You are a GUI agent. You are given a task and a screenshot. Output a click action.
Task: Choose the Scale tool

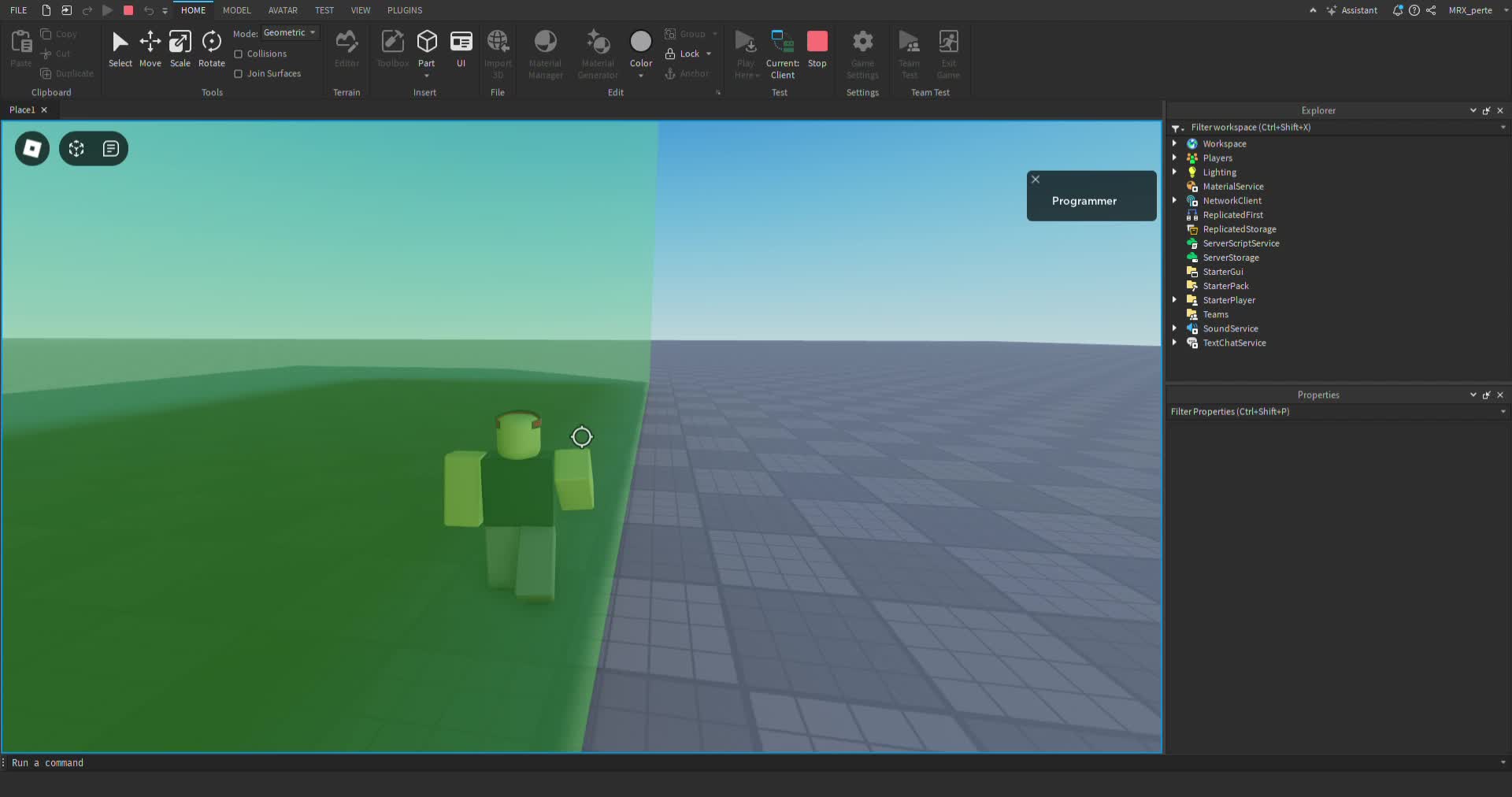[x=180, y=49]
